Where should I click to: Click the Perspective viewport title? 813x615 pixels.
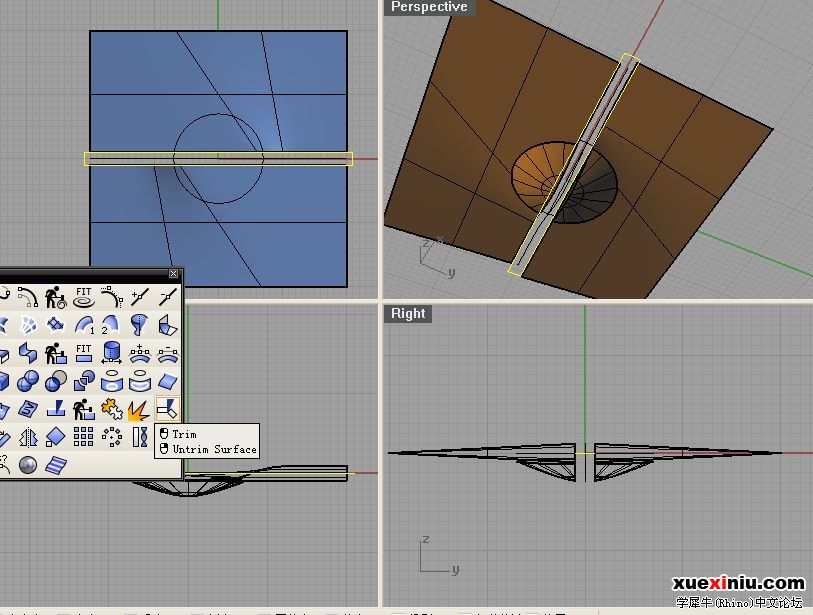pos(429,7)
